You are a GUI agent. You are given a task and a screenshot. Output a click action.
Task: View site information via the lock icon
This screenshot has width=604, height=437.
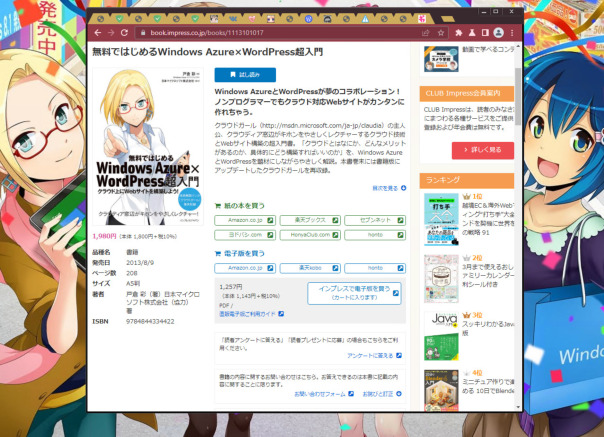pos(143,33)
